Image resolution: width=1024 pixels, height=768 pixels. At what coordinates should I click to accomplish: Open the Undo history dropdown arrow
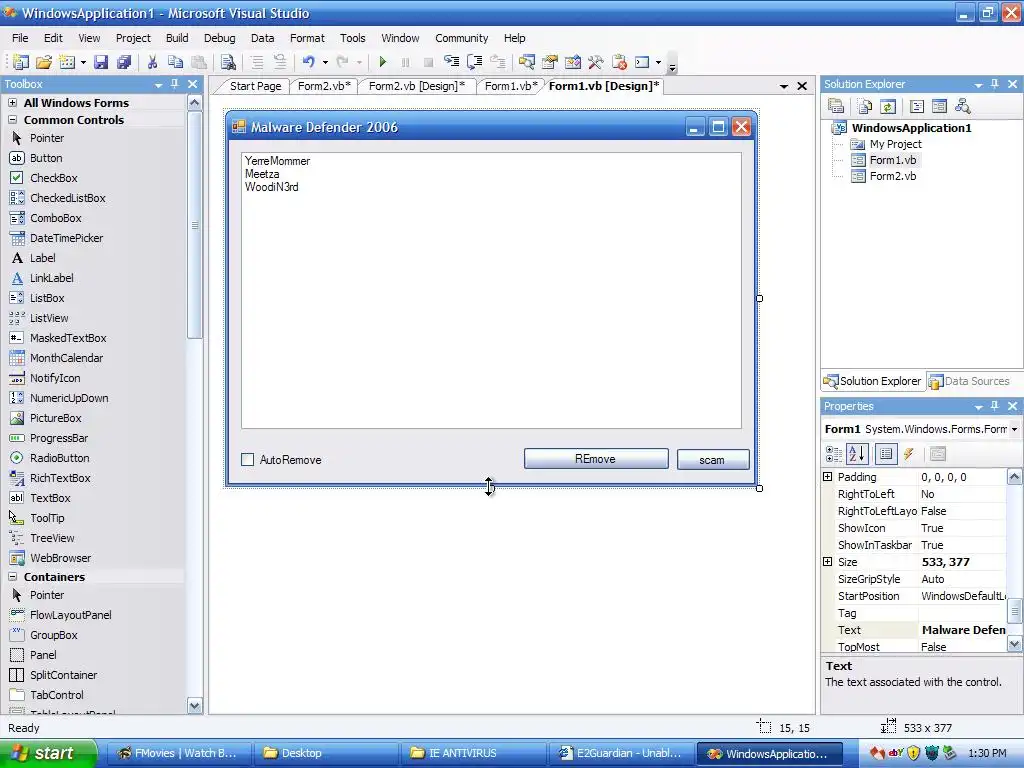[x=325, y=62]
